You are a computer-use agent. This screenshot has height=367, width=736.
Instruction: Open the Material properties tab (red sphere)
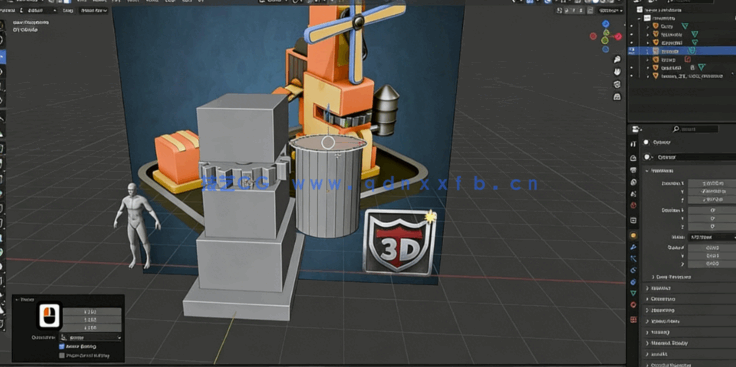pyautogui.click(x=633, y=305)
